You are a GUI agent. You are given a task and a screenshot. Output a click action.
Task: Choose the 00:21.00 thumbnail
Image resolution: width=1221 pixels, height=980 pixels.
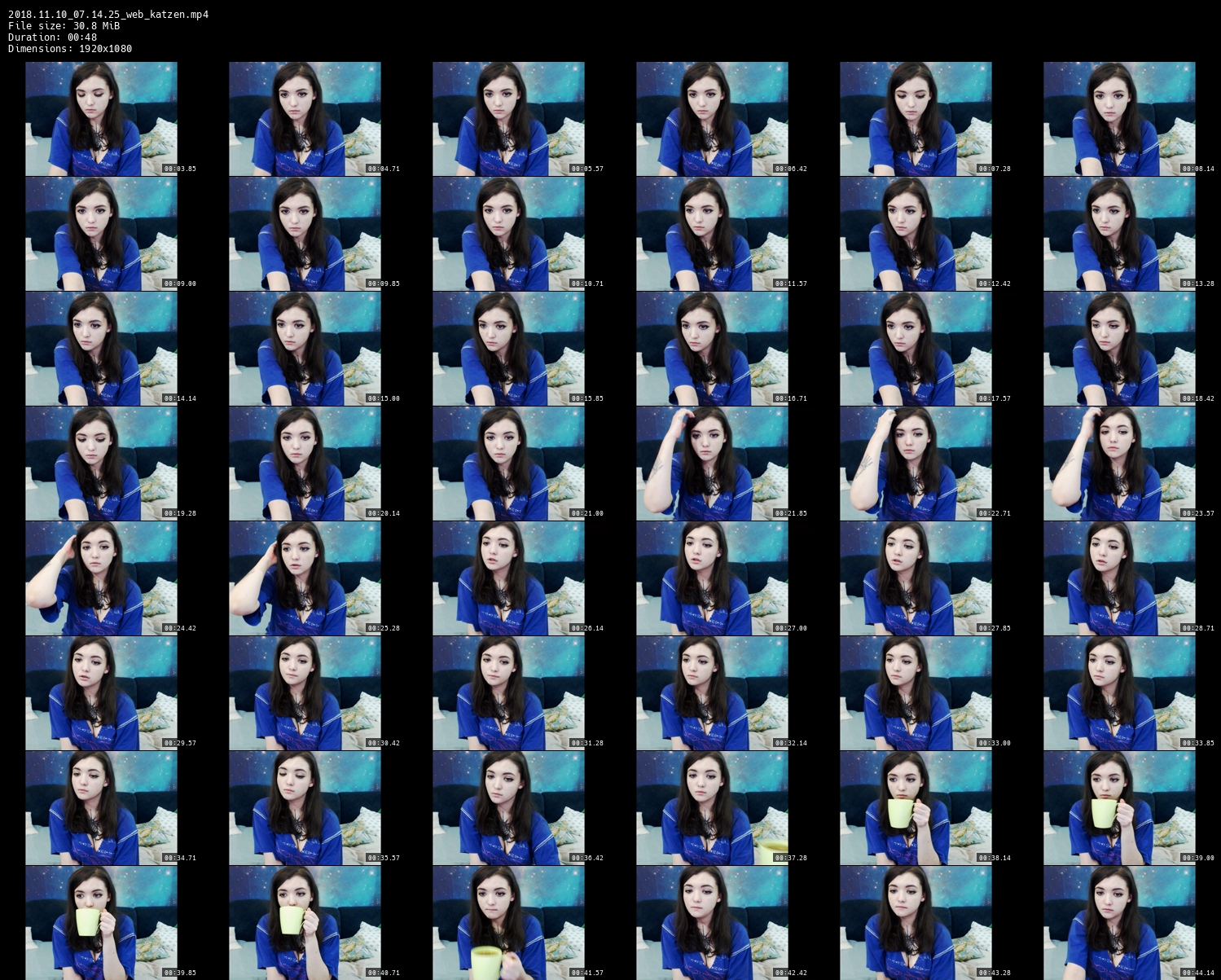[508, 464]
